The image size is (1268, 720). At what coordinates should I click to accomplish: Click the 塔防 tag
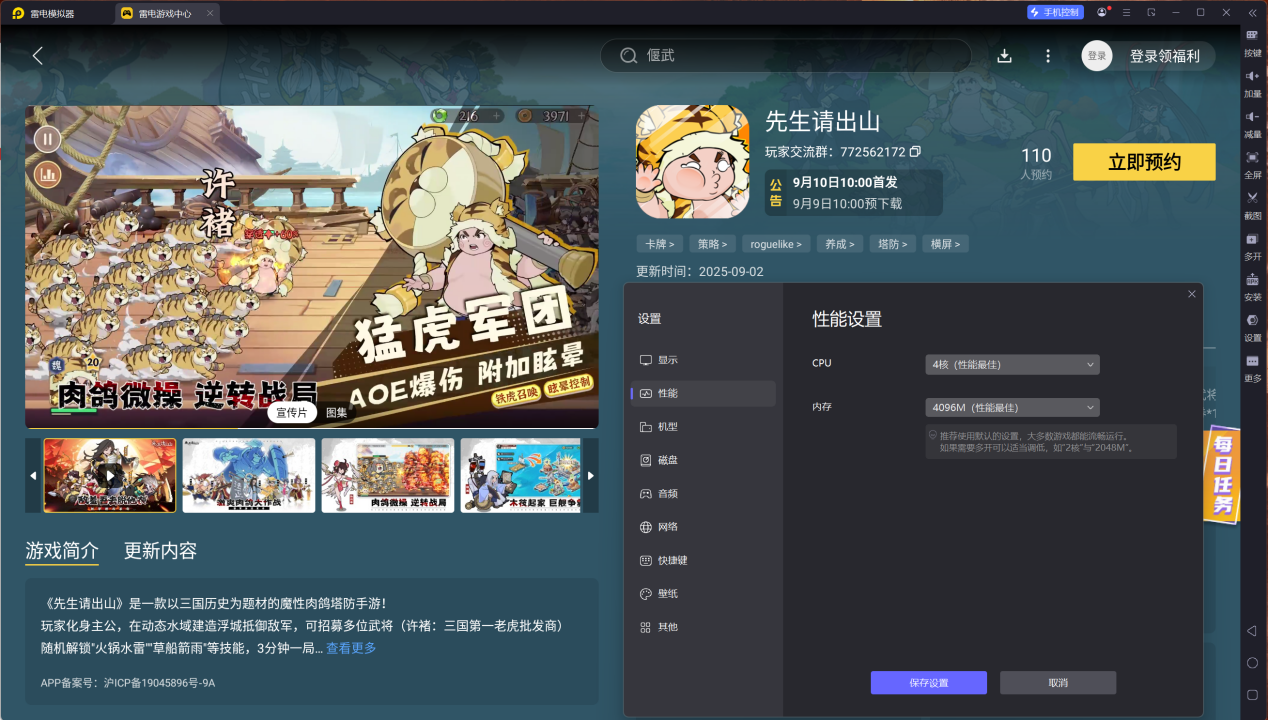point(891,244)
